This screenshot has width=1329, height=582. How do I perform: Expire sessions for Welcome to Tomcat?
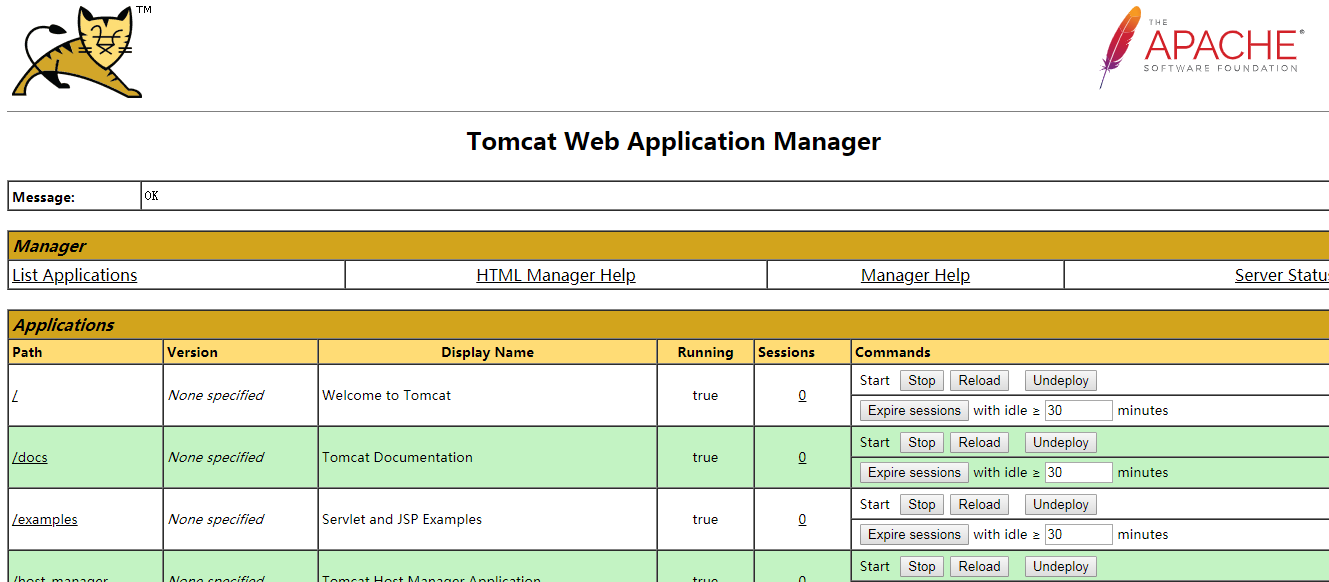pyautogui.click(x=914, y=410)
